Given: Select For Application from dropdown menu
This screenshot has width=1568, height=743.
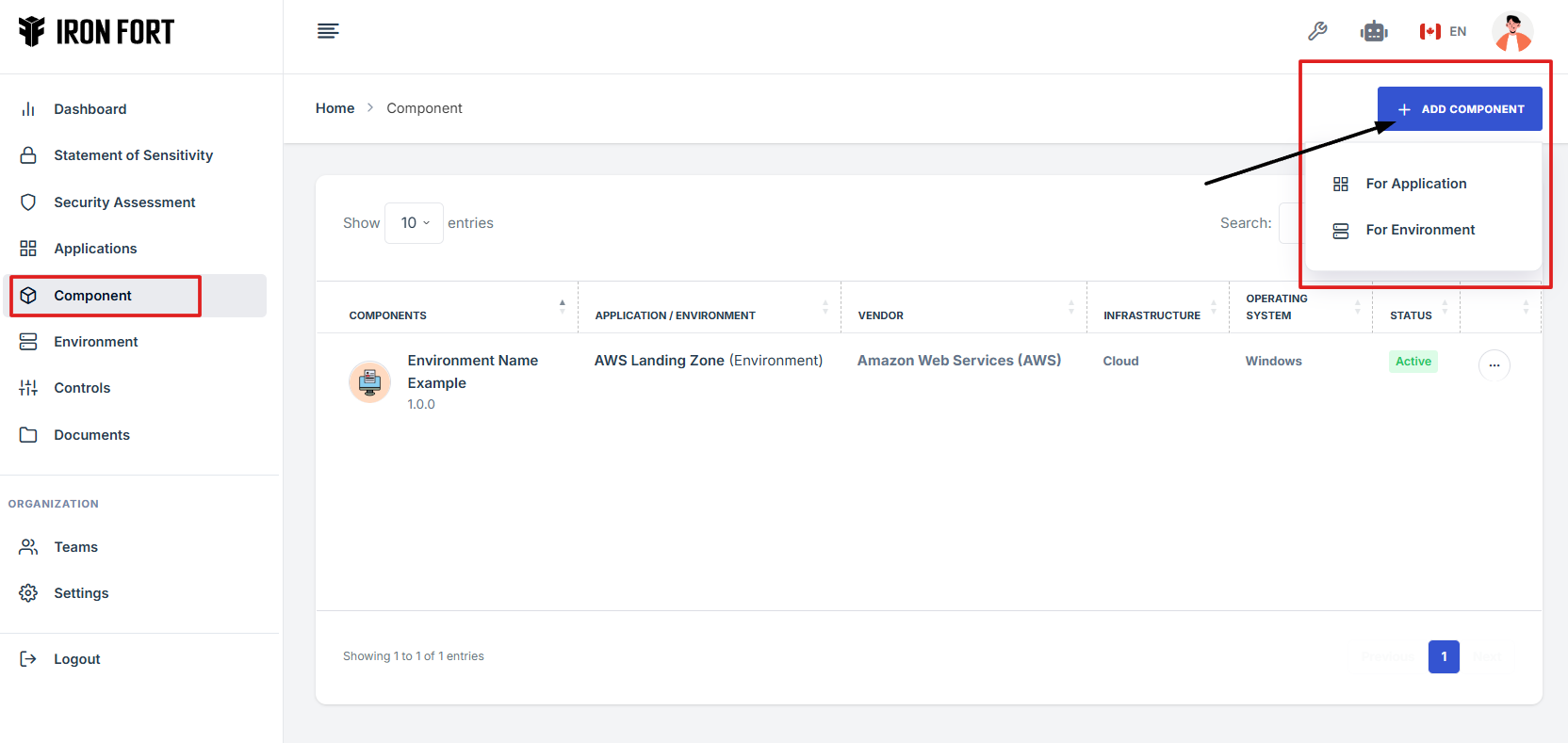Looking at the screenshot, I should (x=1415, y=184).
